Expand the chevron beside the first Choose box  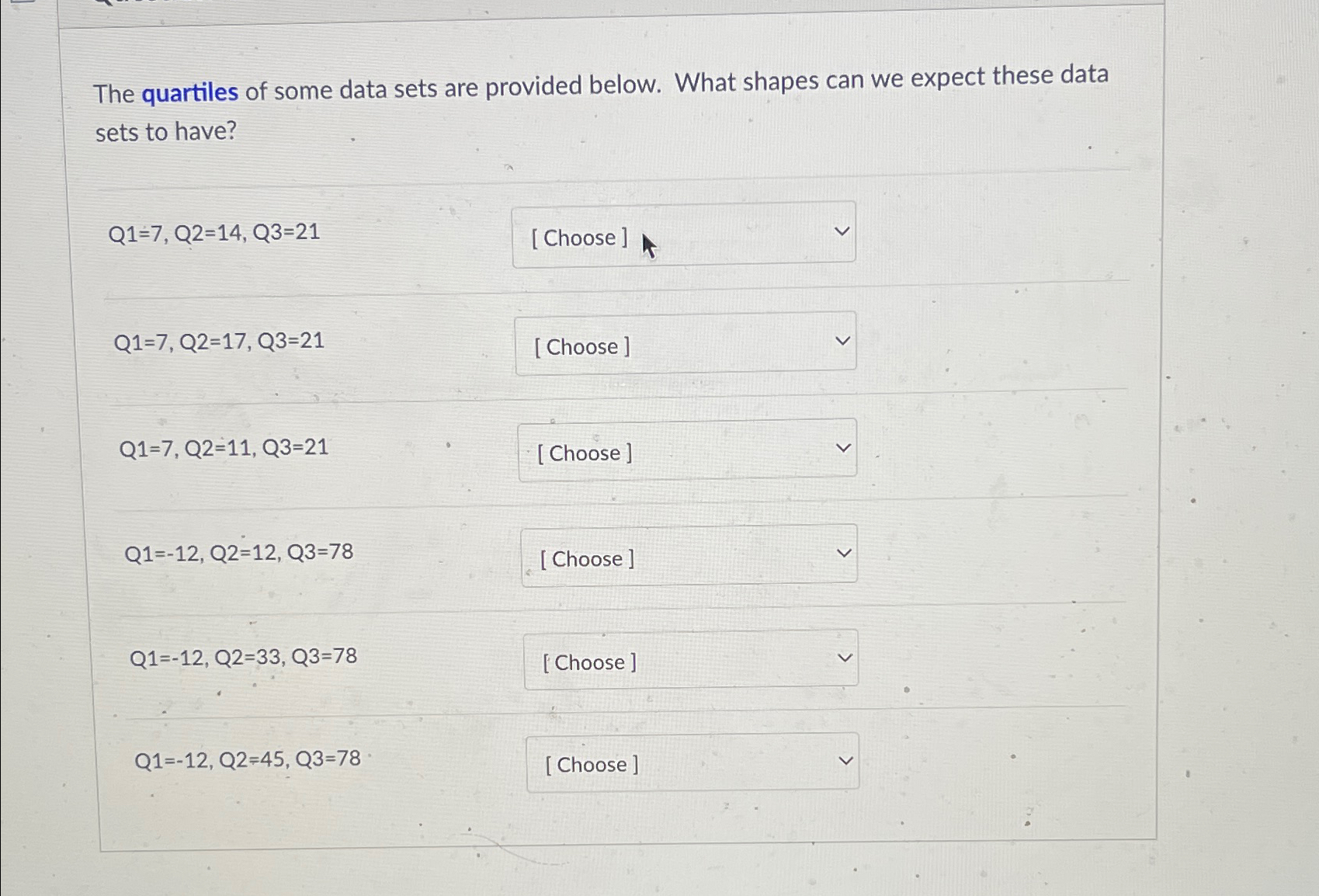pyautogui.click(x=842, y=230)
